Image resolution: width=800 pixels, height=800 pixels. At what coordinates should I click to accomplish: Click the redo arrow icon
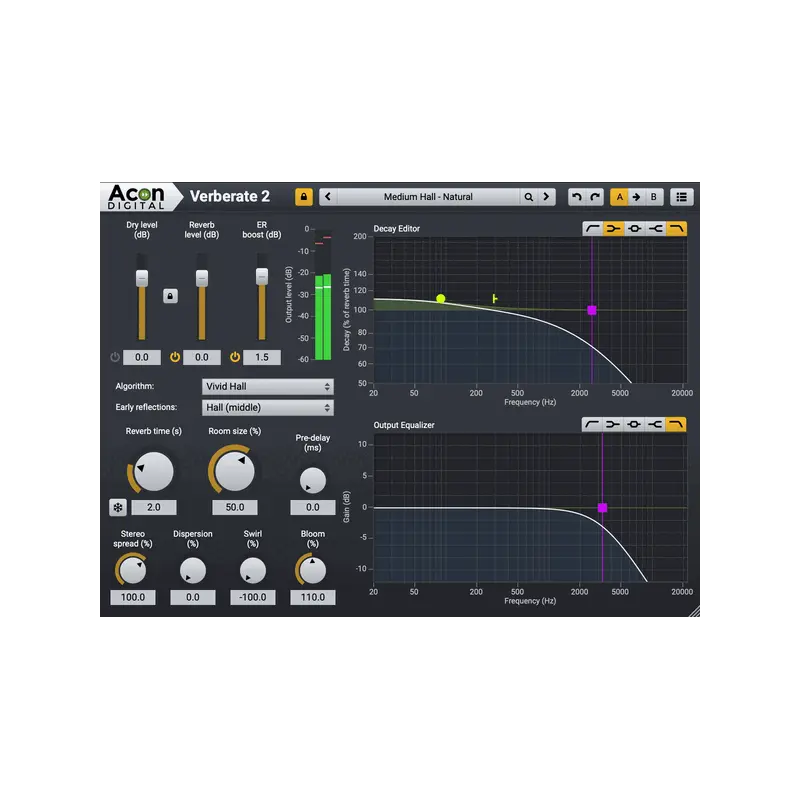[x=595, y=197]
